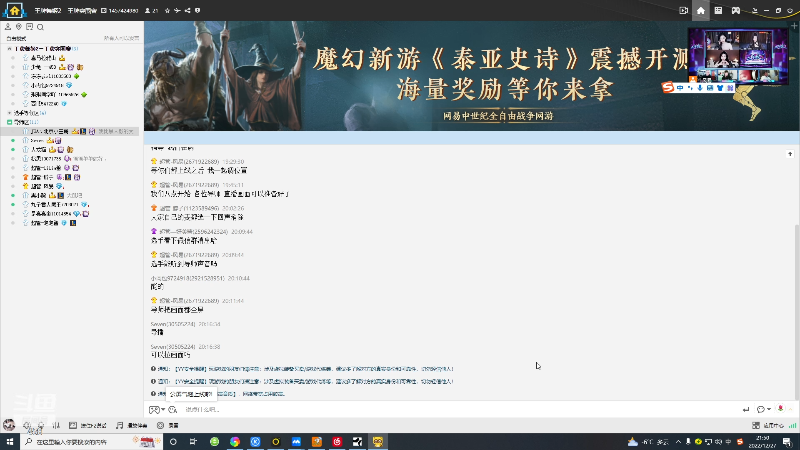The height and width of the screenshot is (450, 800).
Task: Click the user icon above channel list
Action: [8, 27]
